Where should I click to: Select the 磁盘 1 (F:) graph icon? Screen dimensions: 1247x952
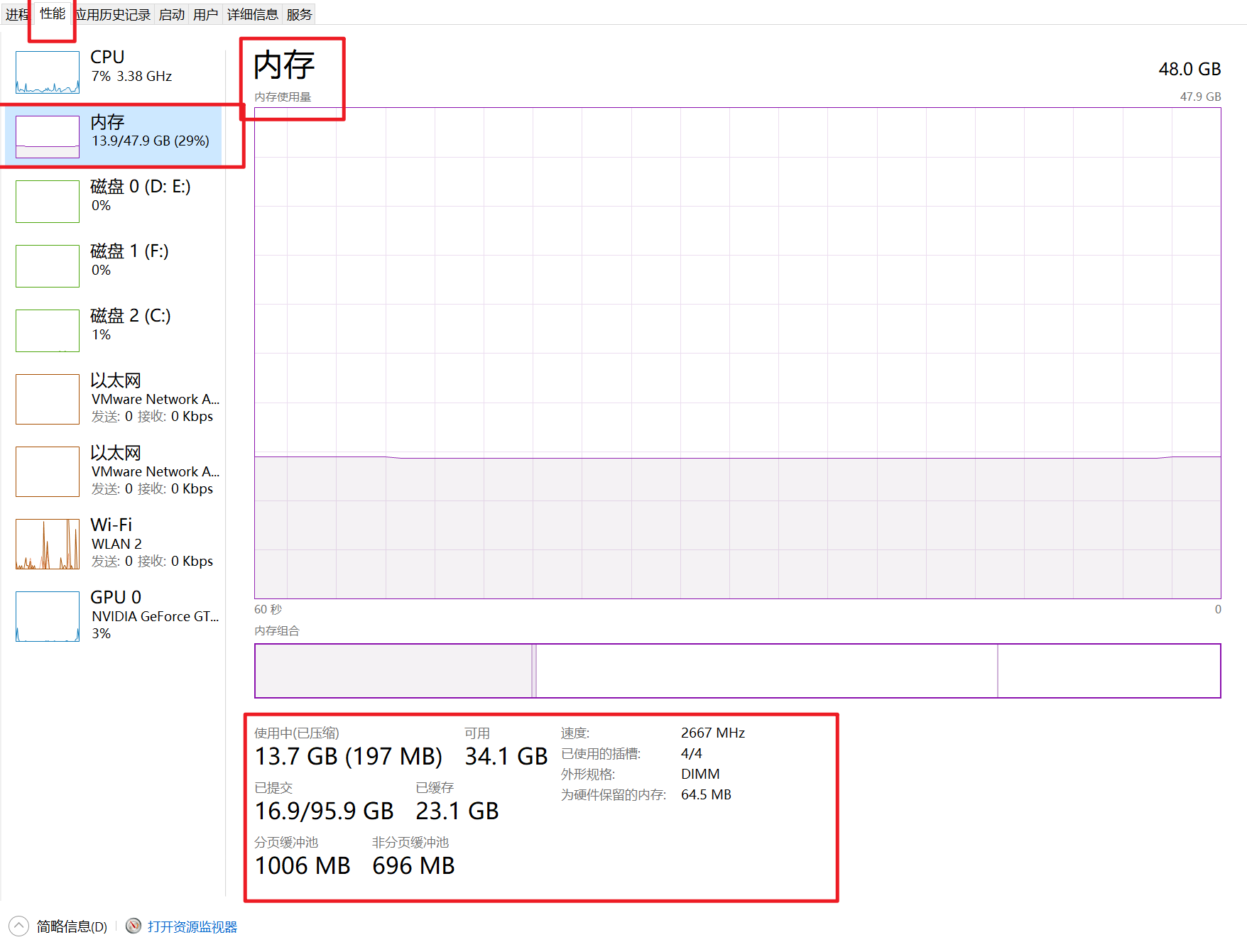(x=48, y=266)
